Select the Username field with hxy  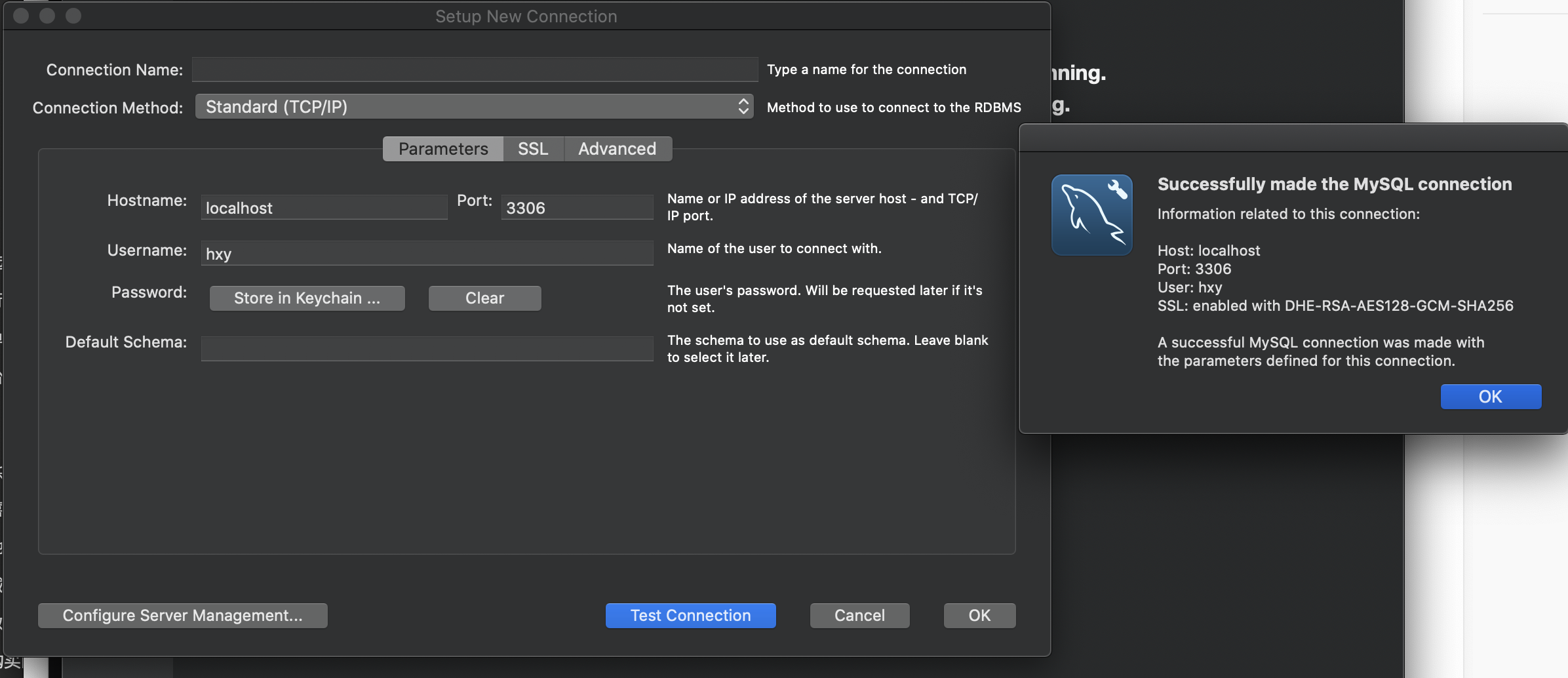click(x=427, y=253)
